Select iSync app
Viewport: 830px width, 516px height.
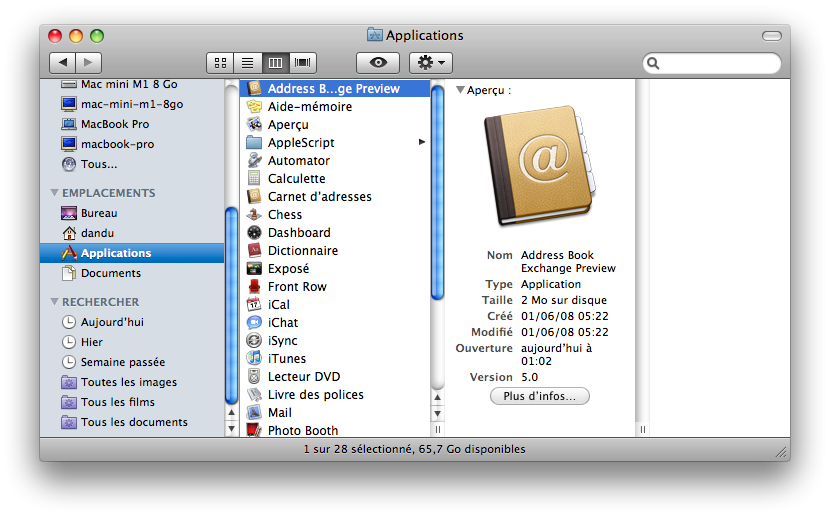(x=335, y=340)
